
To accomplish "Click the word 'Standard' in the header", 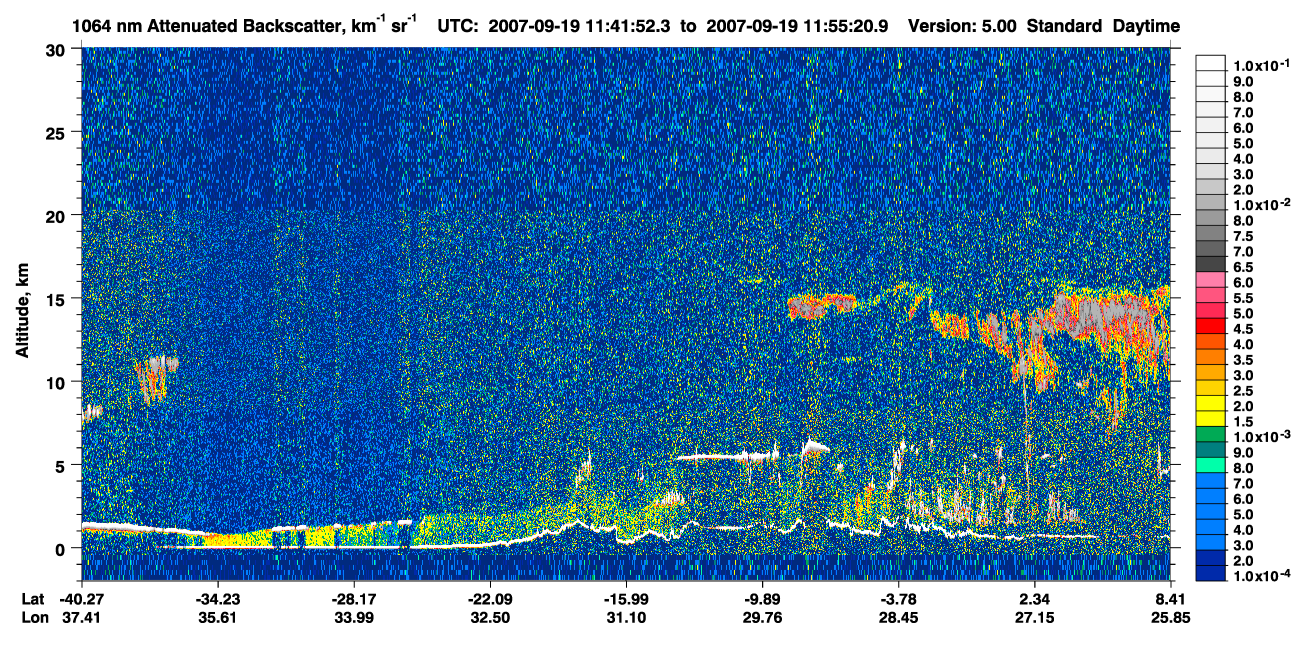I will click(x=1066, y=26).
